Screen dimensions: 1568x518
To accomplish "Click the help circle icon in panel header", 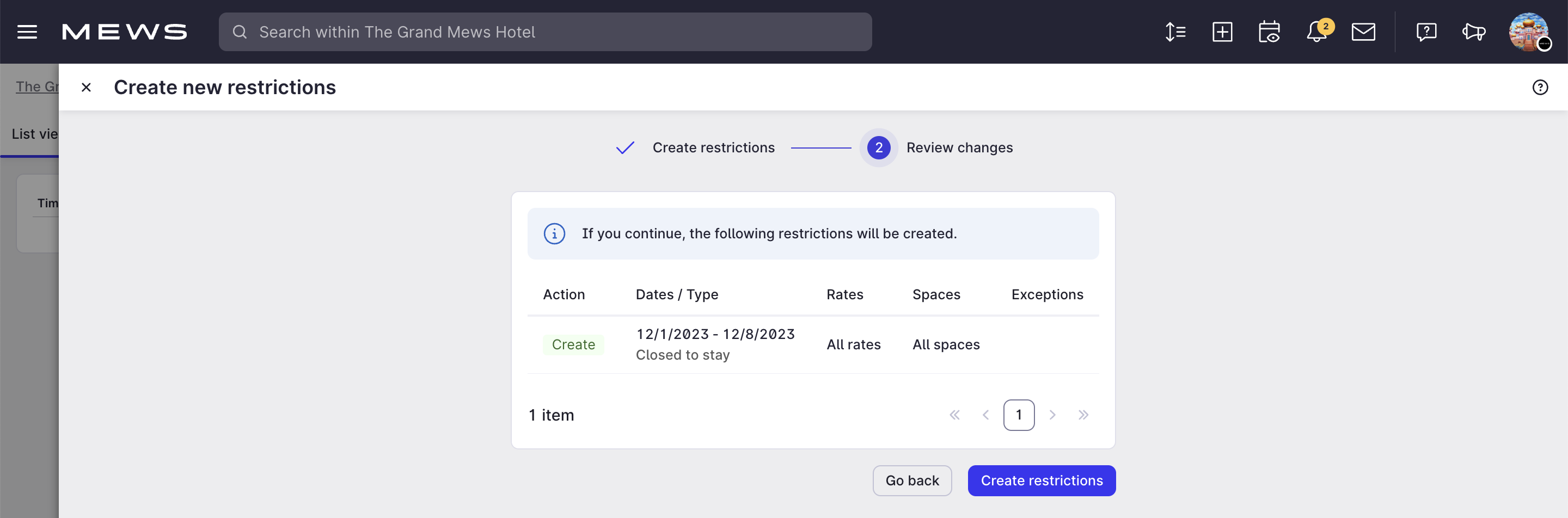I will [1540, 88].
